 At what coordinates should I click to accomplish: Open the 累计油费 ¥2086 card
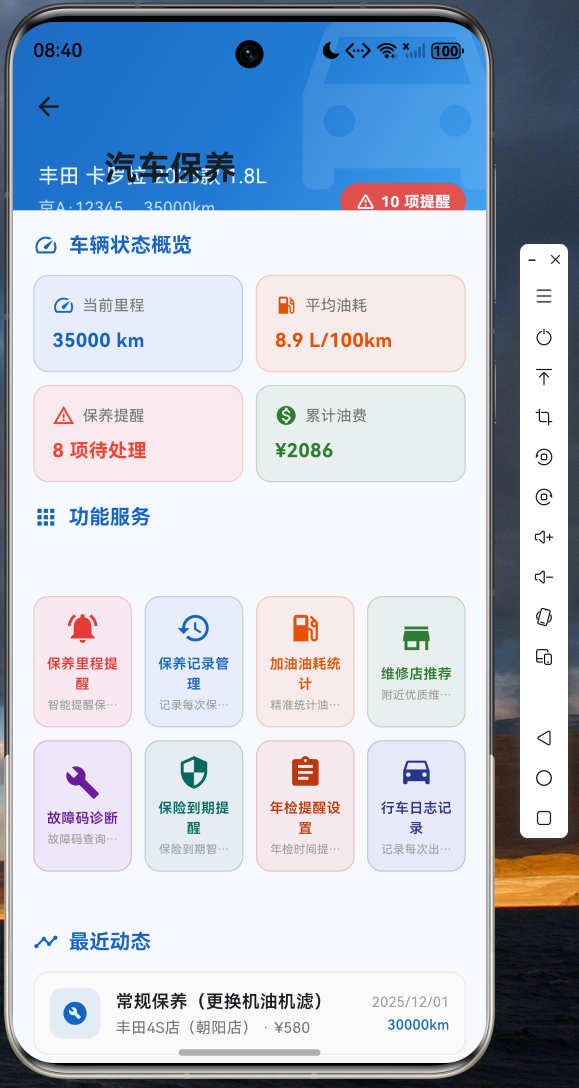point(360,434)
